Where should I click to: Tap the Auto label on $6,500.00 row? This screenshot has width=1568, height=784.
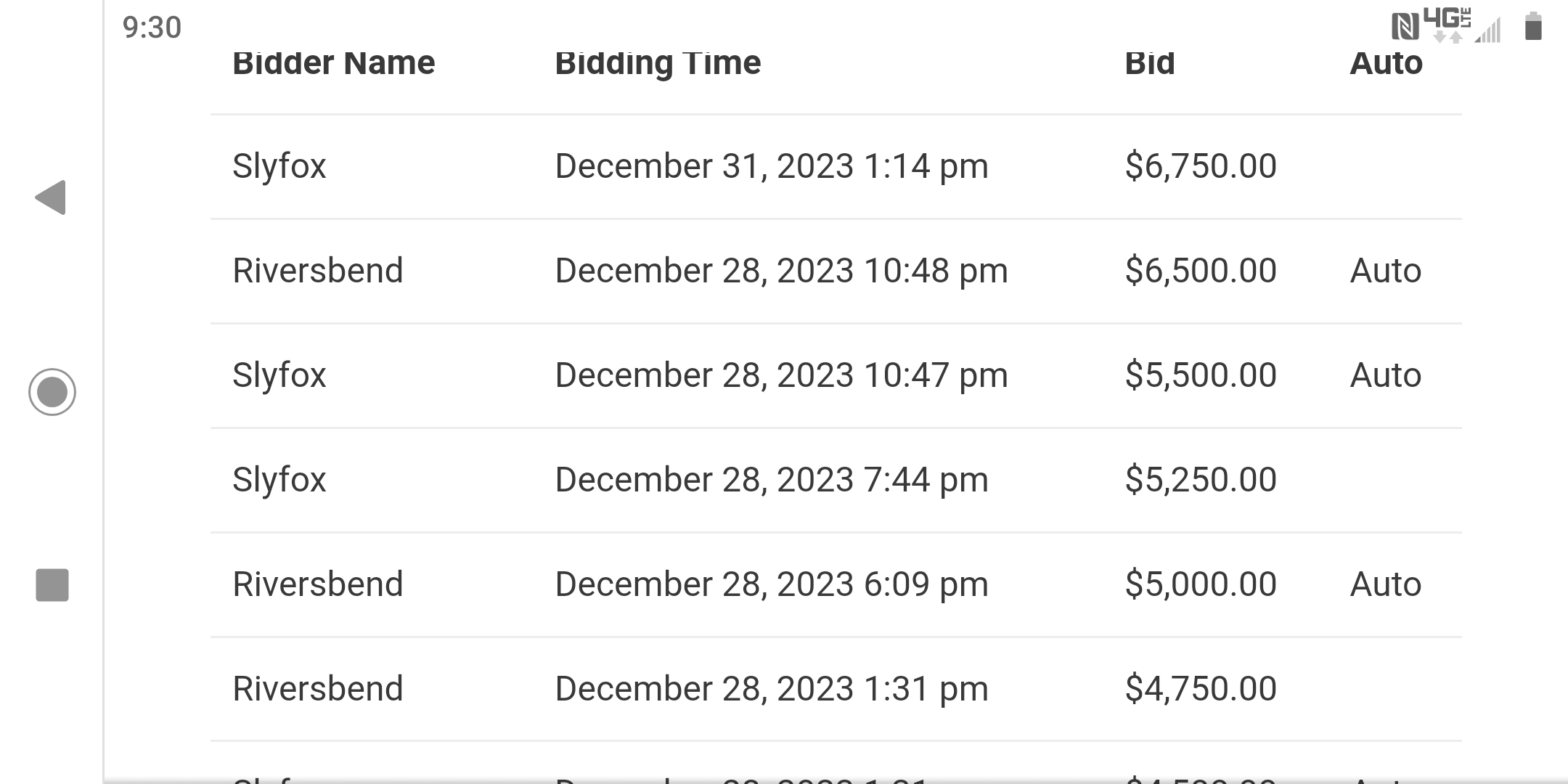1385,271
